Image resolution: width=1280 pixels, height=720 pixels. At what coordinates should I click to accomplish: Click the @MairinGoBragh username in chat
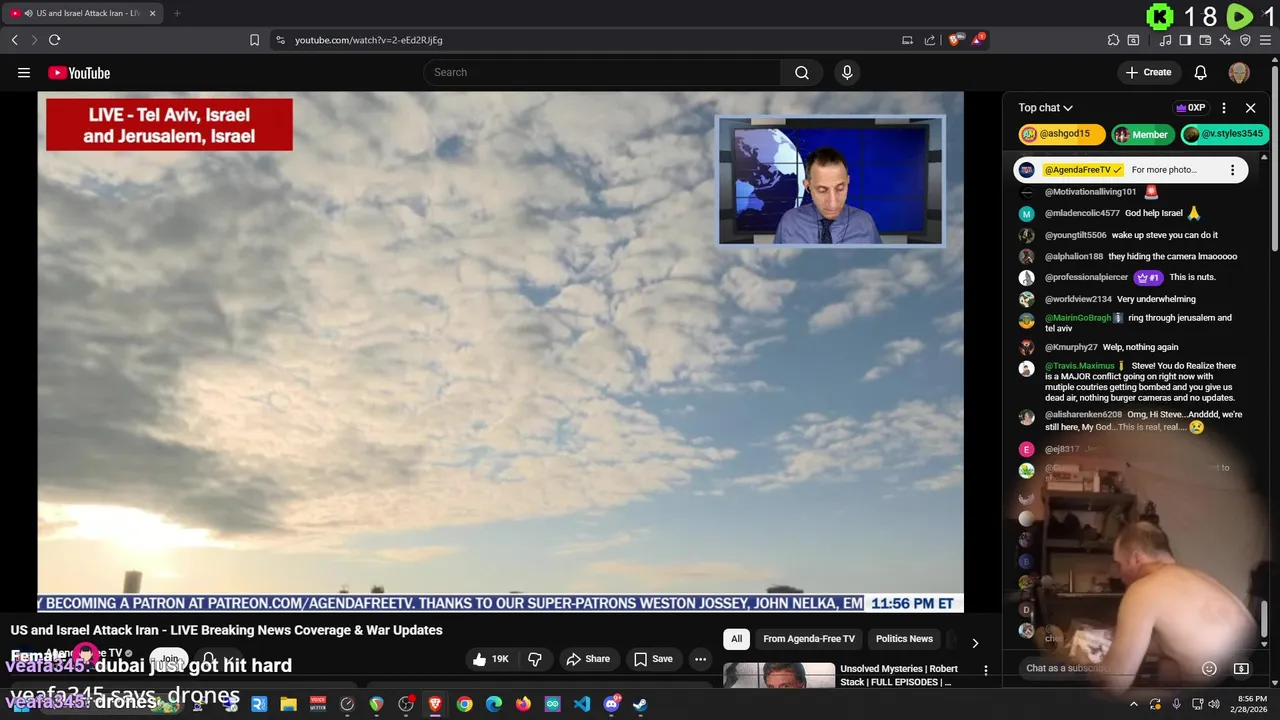coord(1078,318)
